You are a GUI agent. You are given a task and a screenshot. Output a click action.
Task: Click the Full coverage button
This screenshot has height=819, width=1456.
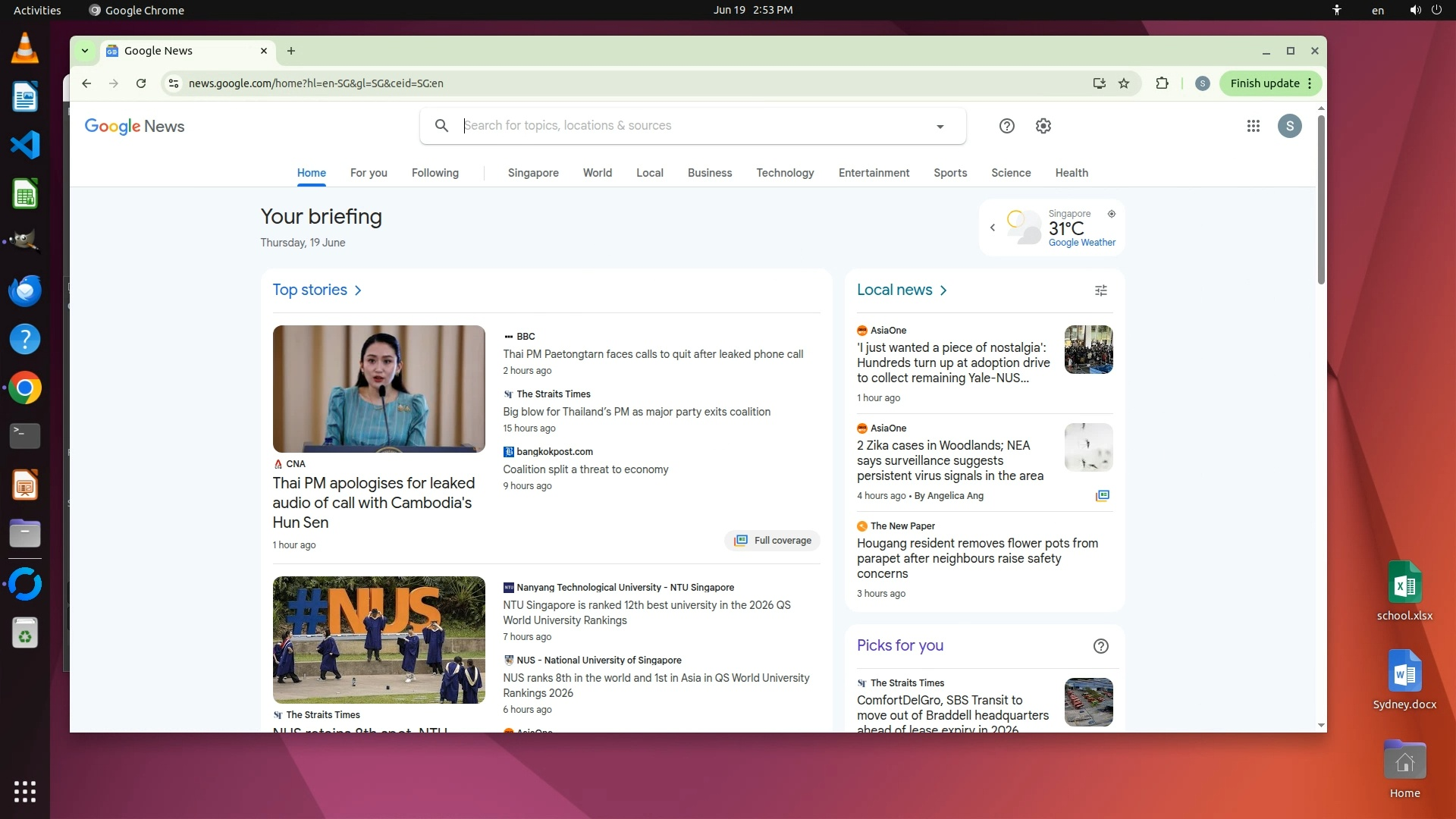tap(773, 541)
